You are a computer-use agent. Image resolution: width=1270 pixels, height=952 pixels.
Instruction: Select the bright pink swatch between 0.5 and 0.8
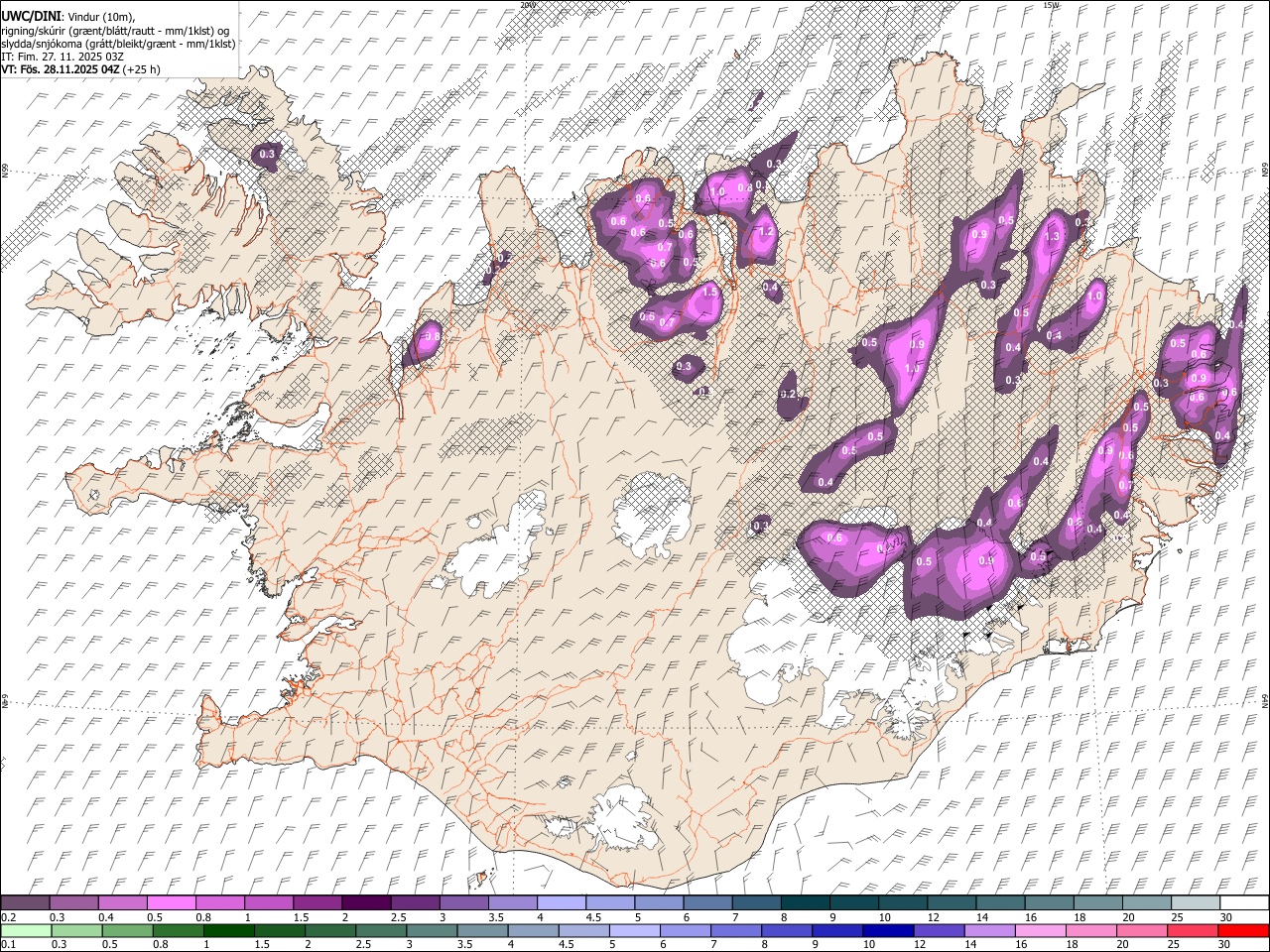click(x=171, y=903)
